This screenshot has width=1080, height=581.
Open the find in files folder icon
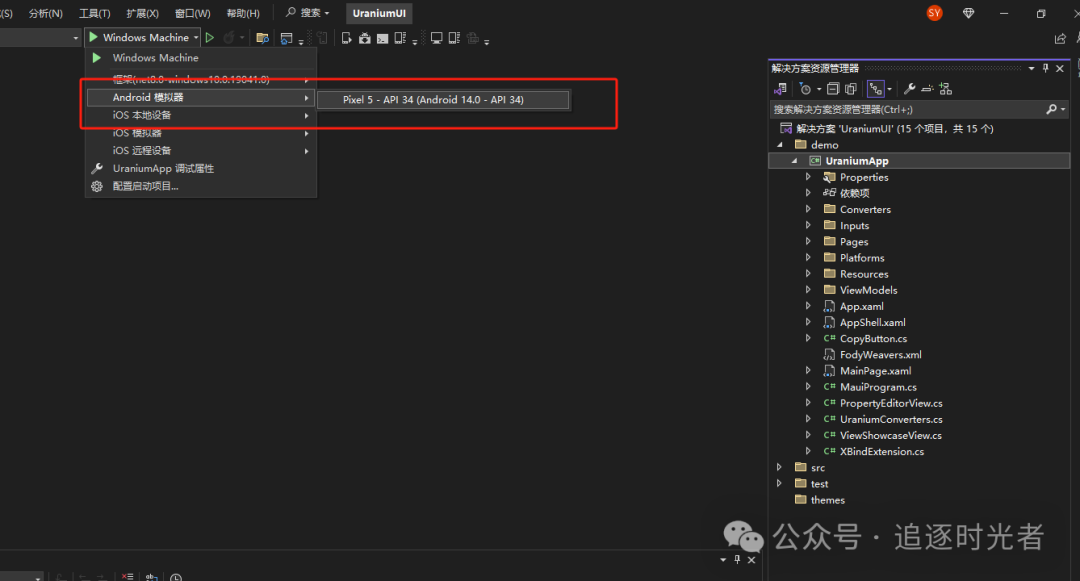pyautogui.click(x=262, y=38)
